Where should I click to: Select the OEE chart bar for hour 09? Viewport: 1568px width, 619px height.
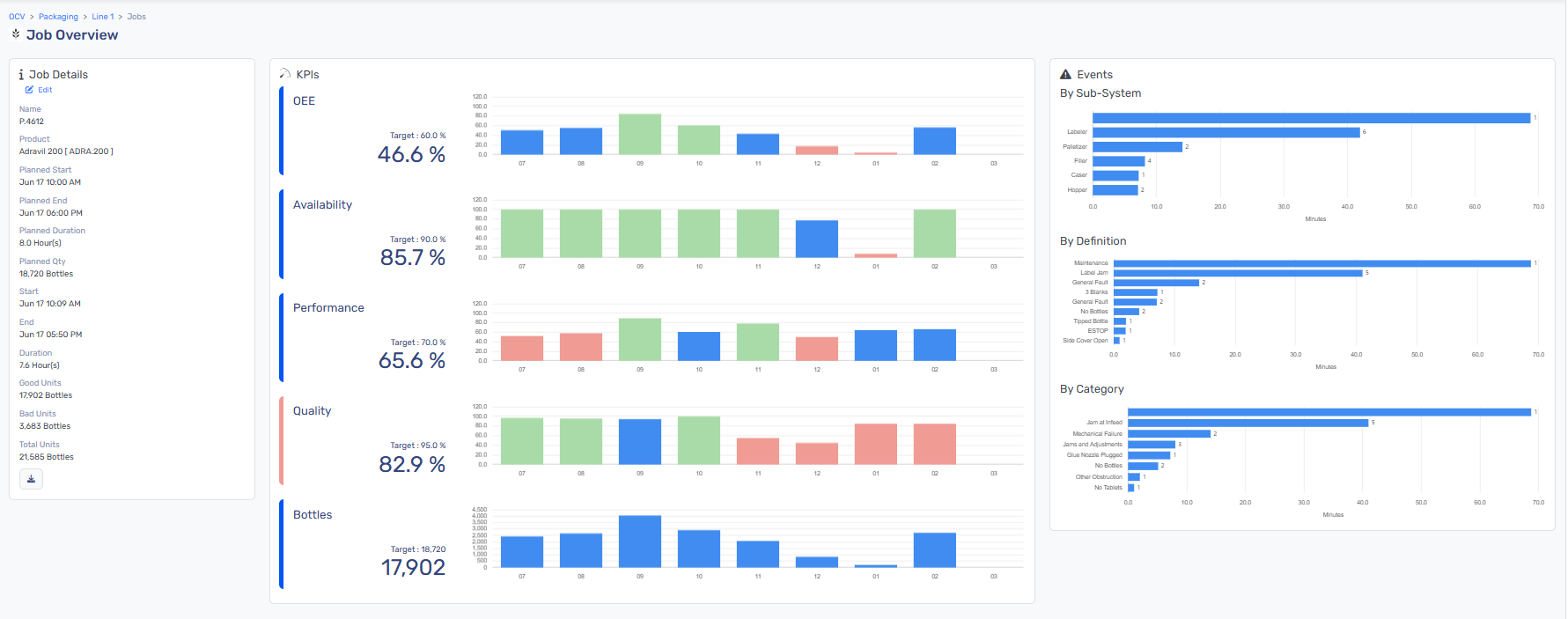point(640,134)
